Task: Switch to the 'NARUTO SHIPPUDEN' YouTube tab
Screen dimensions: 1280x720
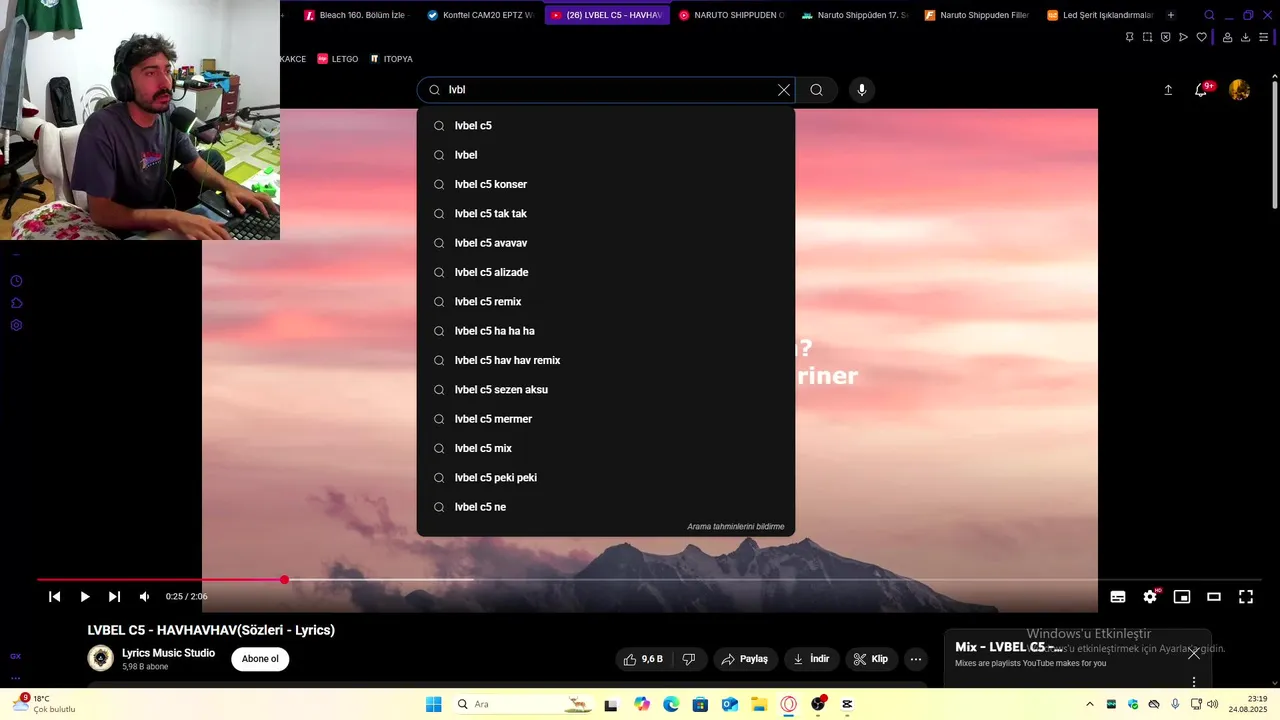Action: tap(731, 15)
